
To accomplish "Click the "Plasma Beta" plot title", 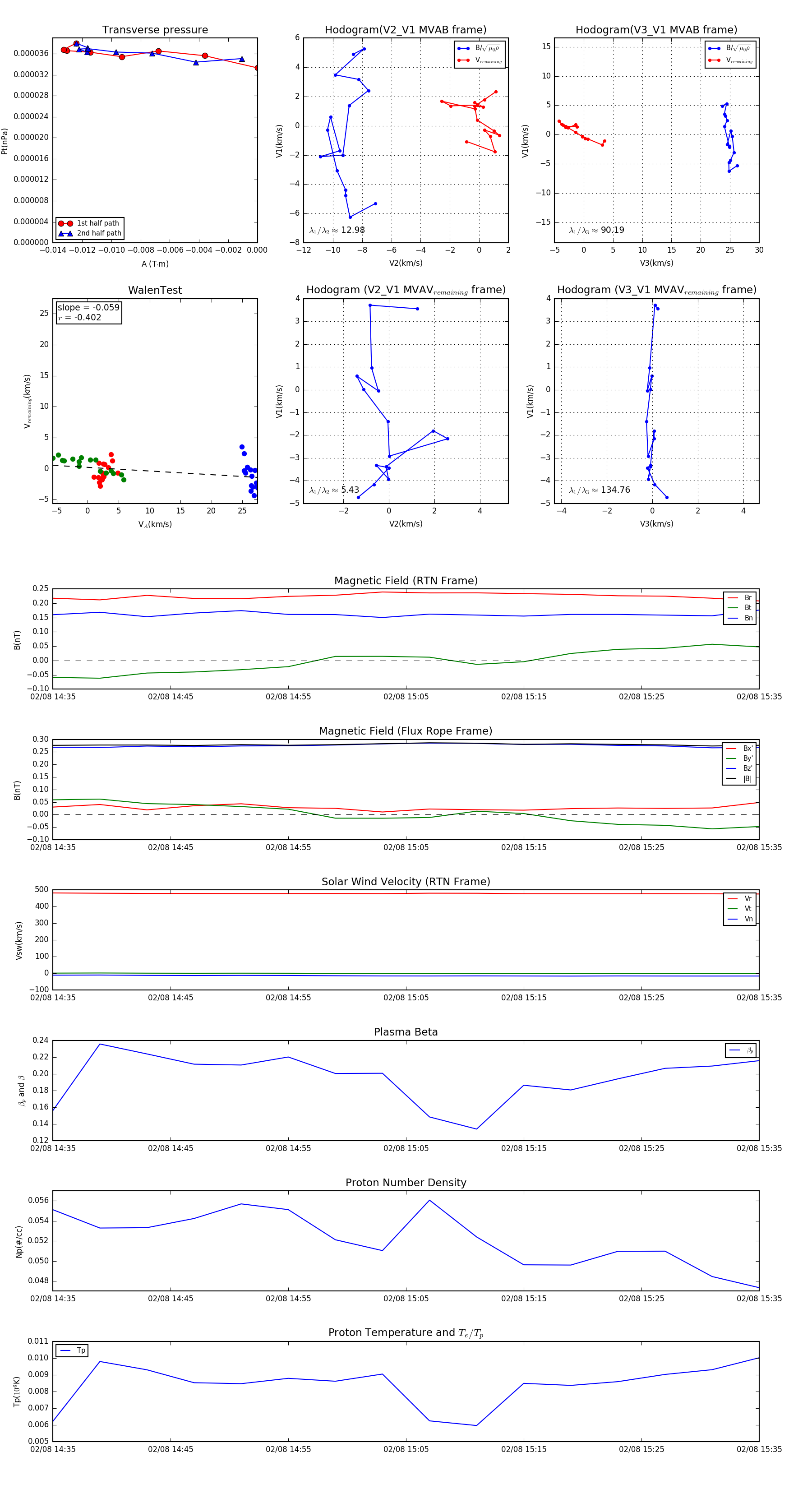I will click(x=406, y=1032).
